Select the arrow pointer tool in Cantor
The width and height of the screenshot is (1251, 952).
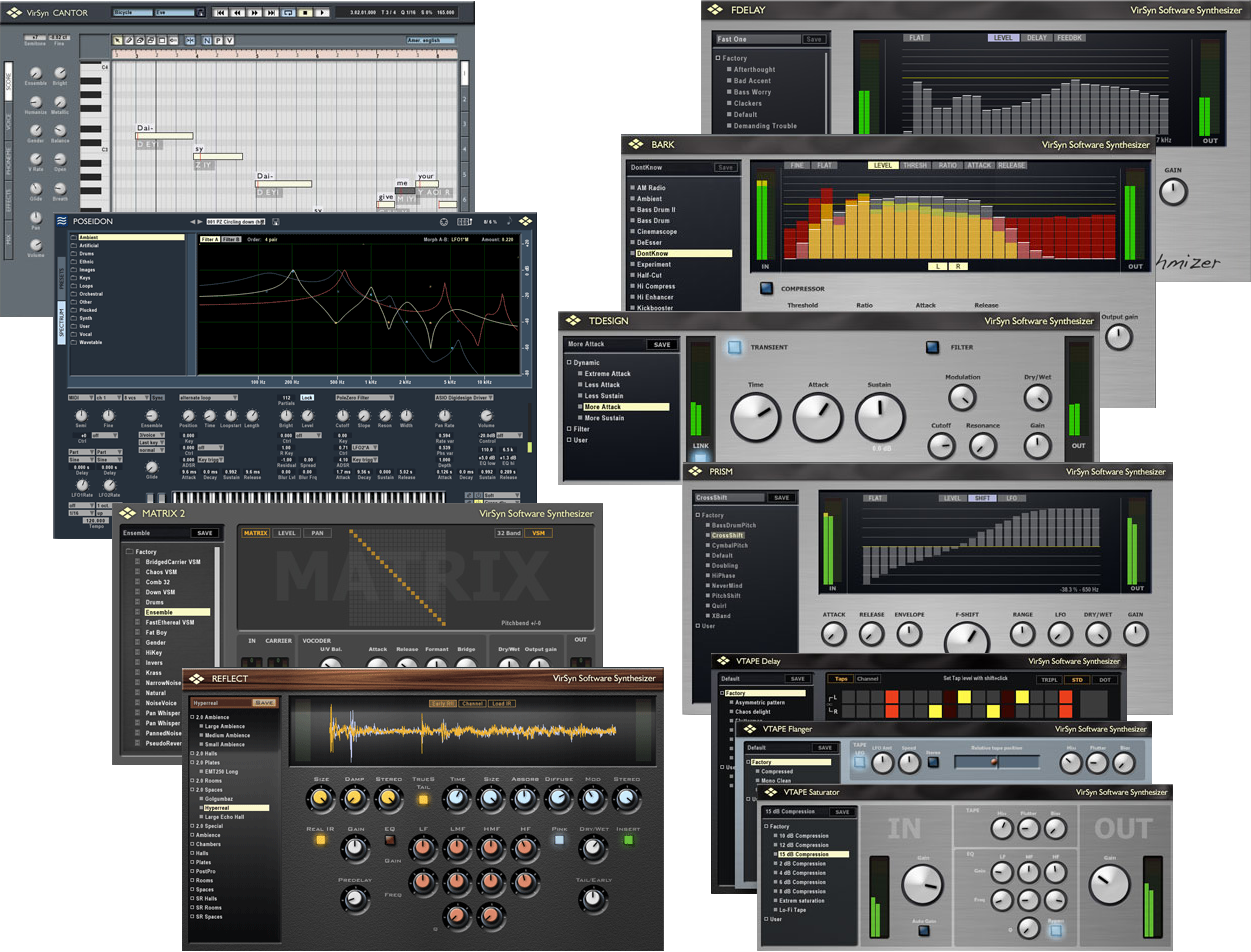[118, 40]
